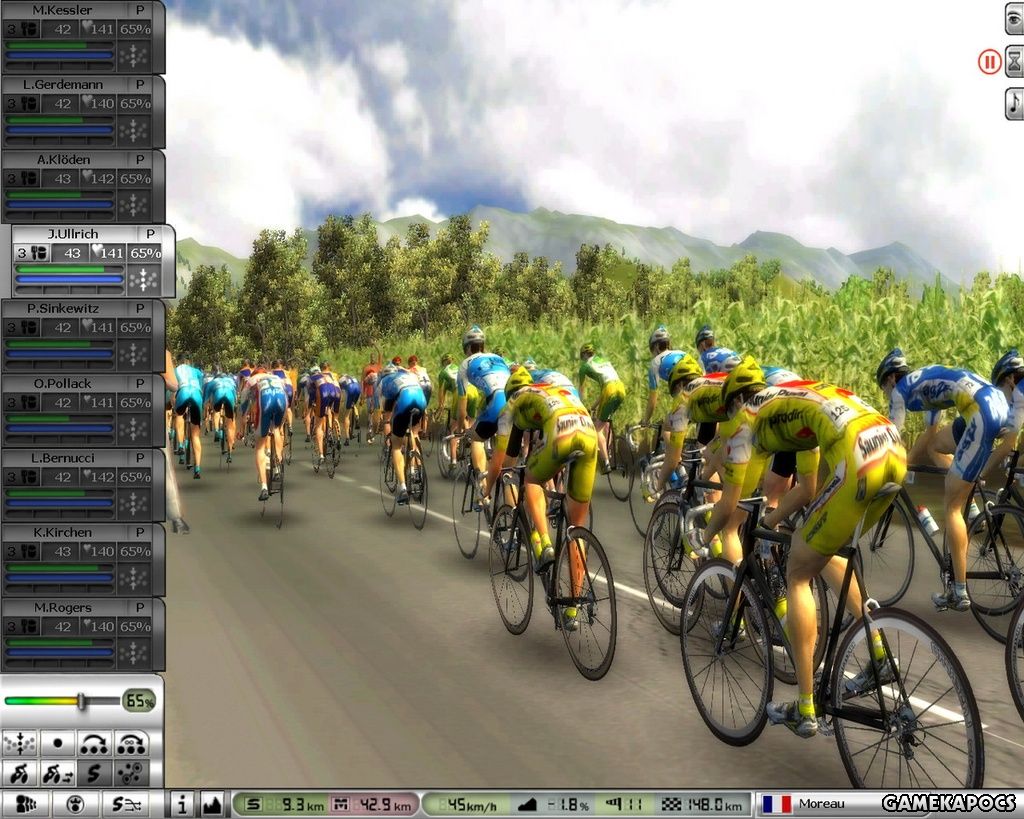Click the rider name Moreau
Screen dimensions: 1024x819
822,804
